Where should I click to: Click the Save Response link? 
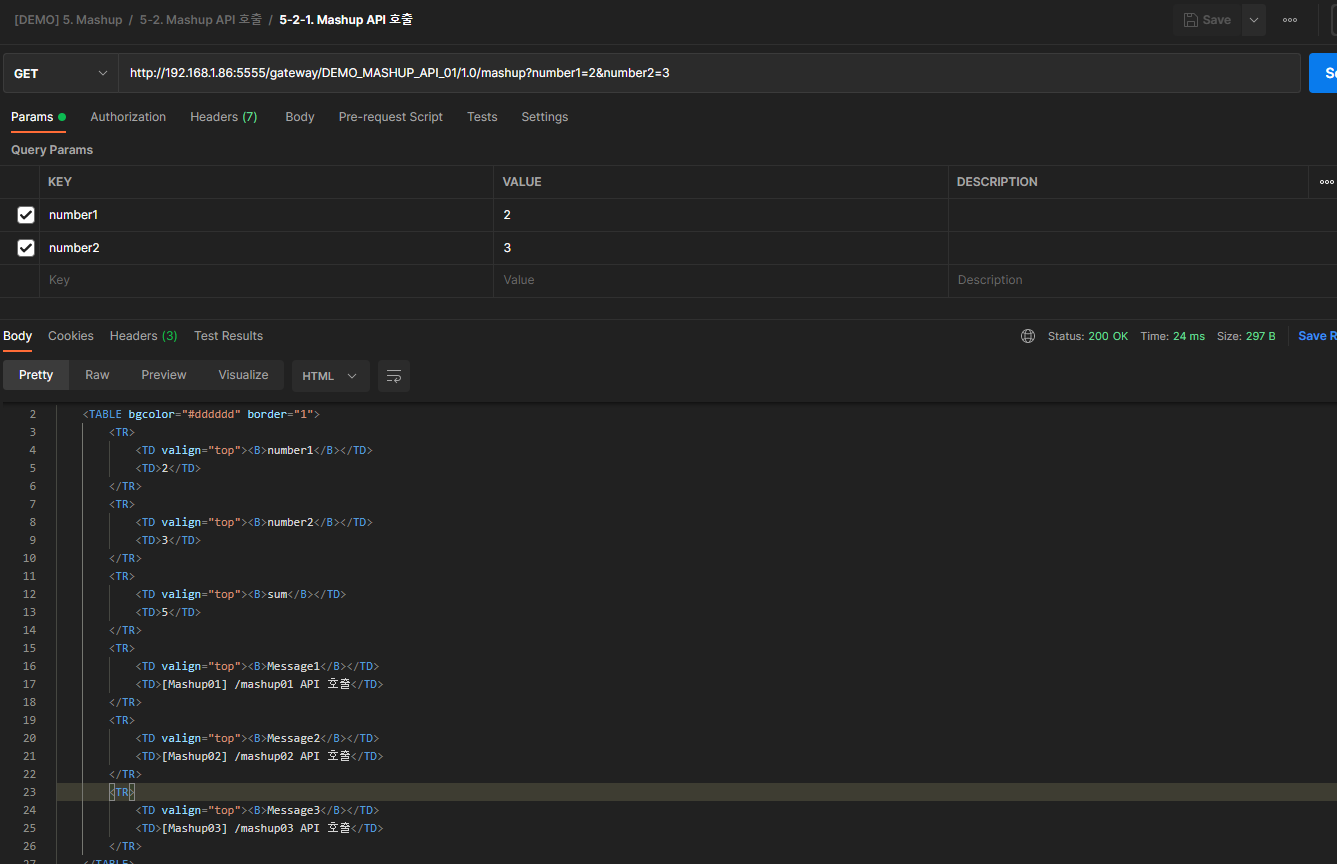[1316, 336]
